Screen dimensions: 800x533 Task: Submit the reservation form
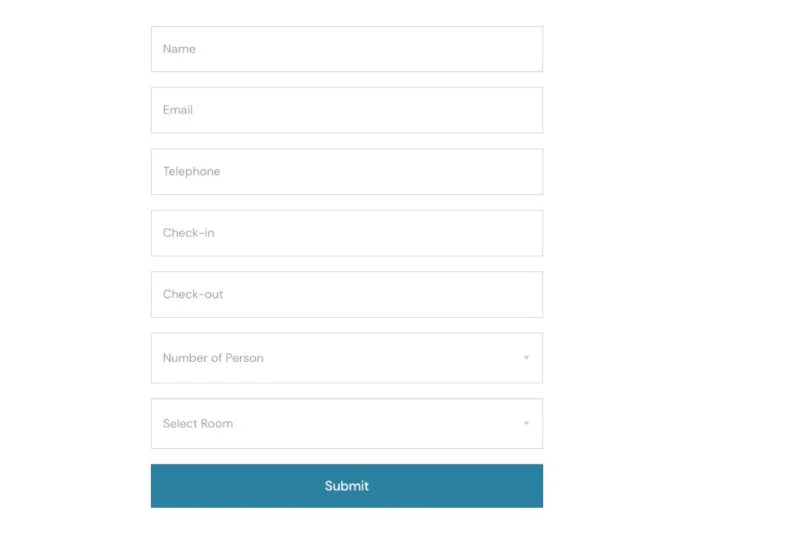pyautogui.click(x=346, y=486)
